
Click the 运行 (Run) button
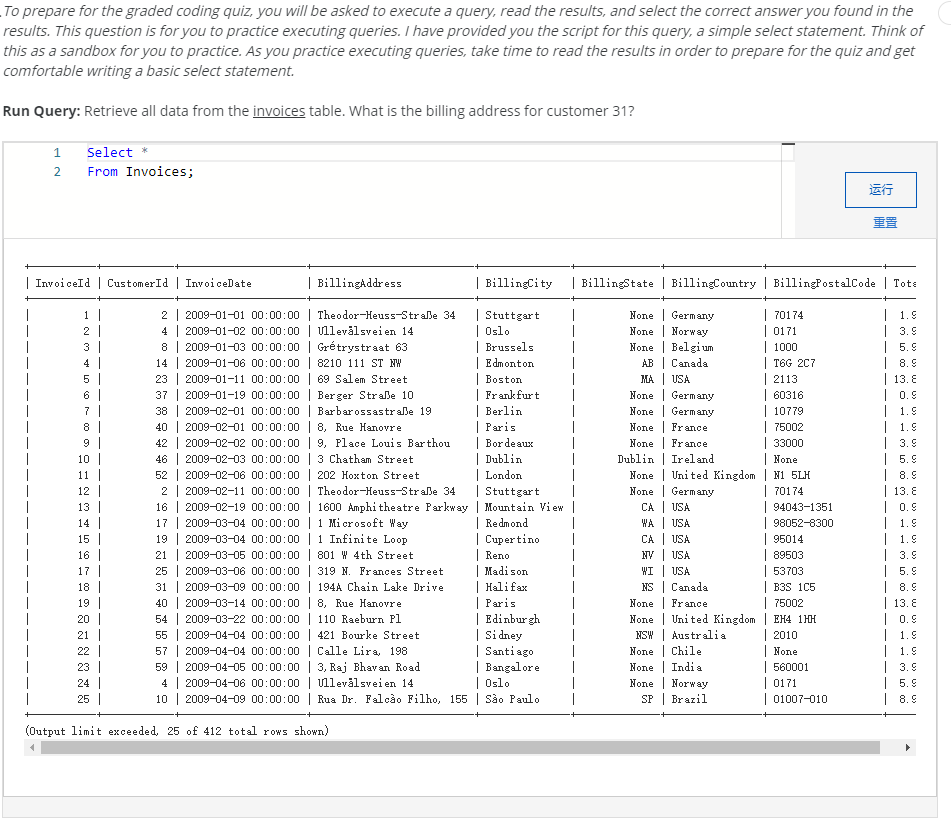point(879,189)
